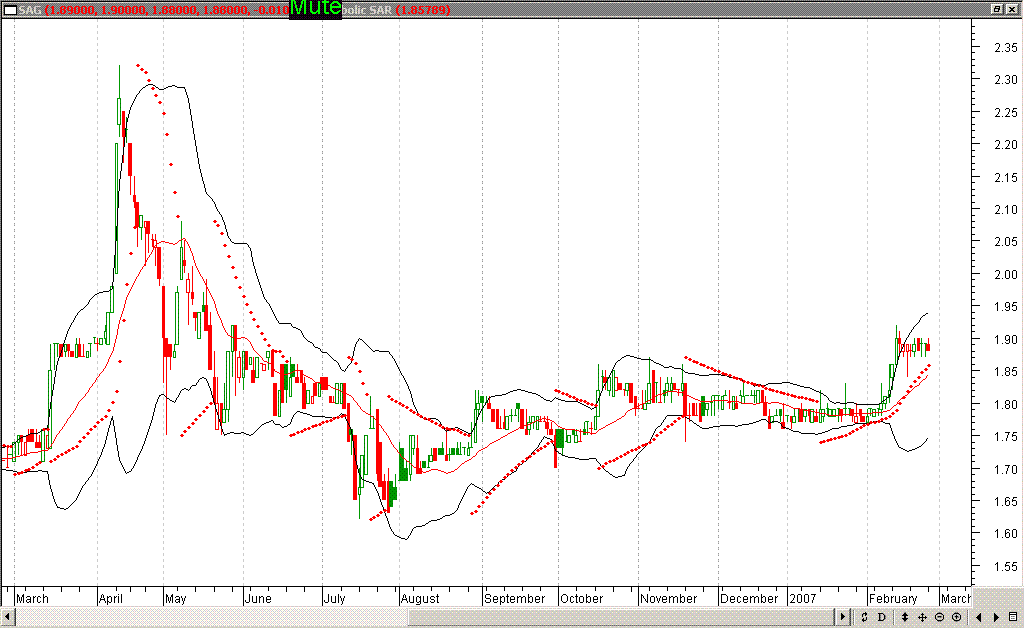Click the 2.00 price axis label
The width and height of the screenshot is (1024, 628).
click(1006, 275)
